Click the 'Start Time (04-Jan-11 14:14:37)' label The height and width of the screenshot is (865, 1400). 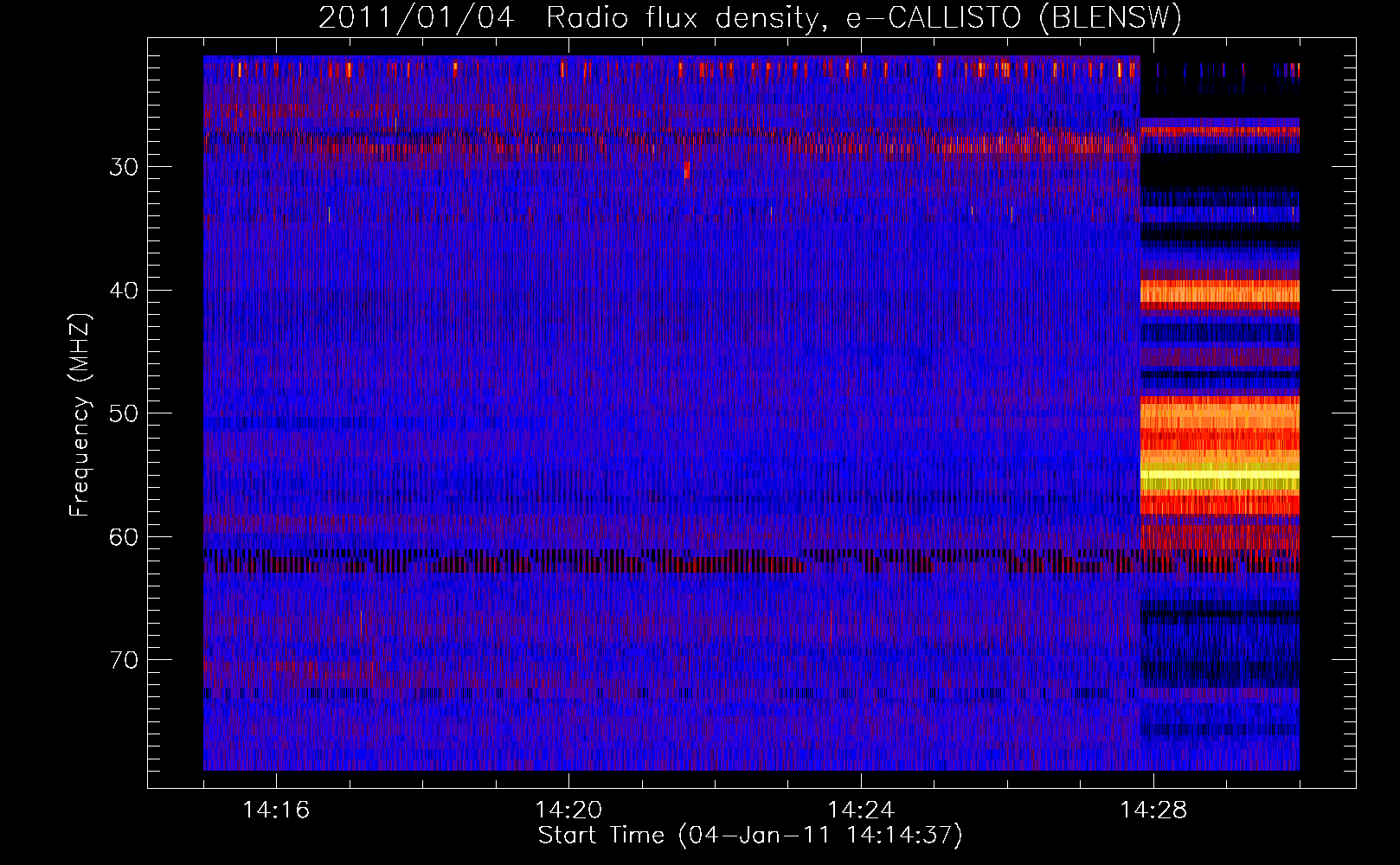tap(750, 836)
